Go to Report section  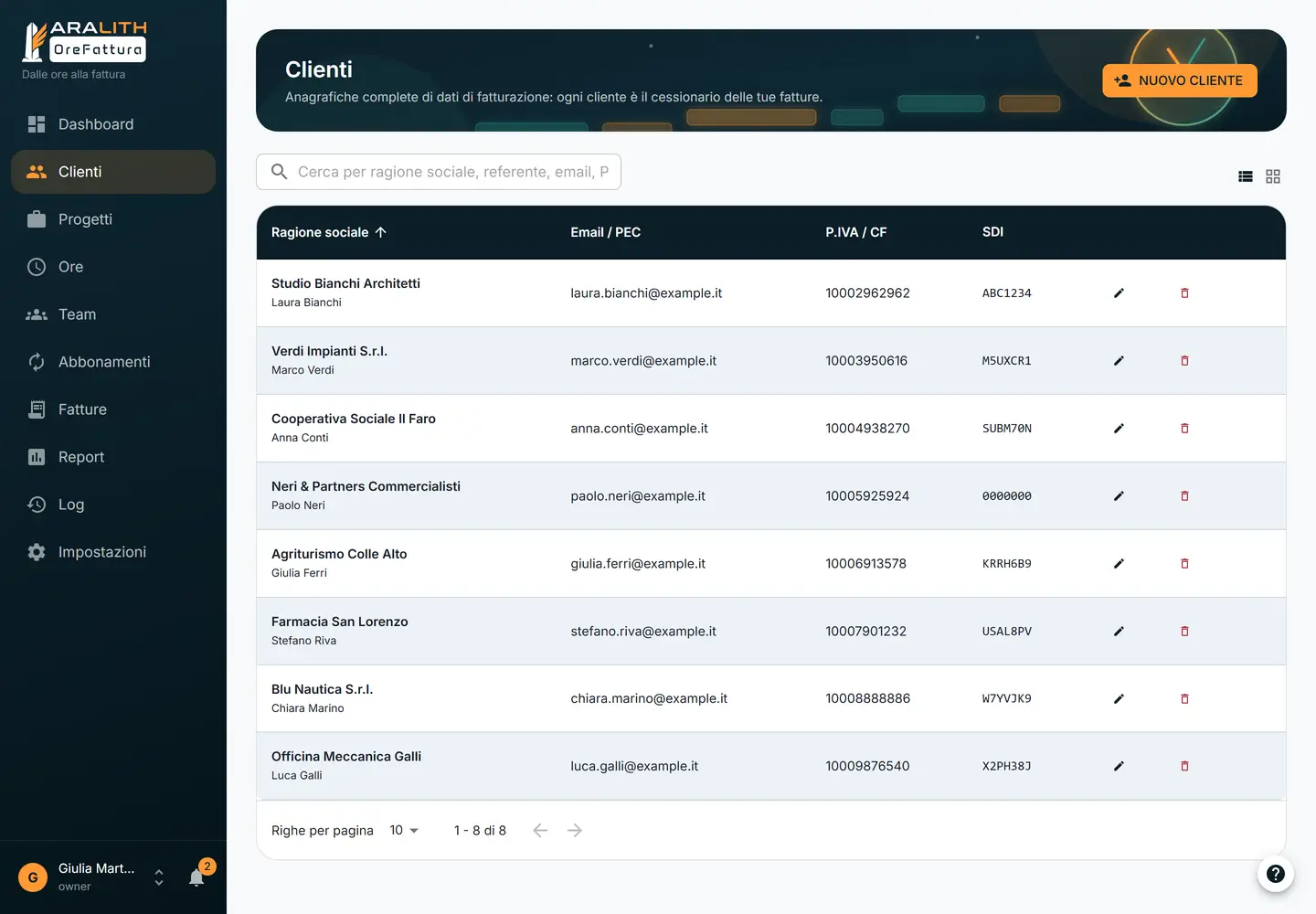point(113,457)
